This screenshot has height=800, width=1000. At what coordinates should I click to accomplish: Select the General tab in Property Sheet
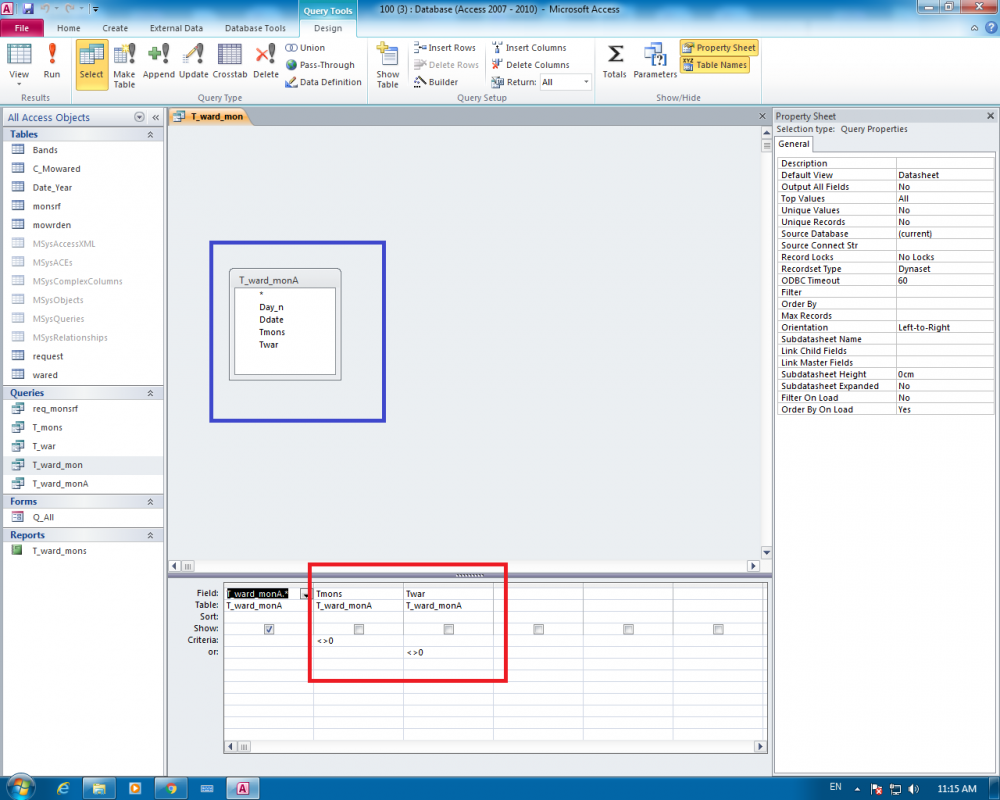tap(794, 144)
